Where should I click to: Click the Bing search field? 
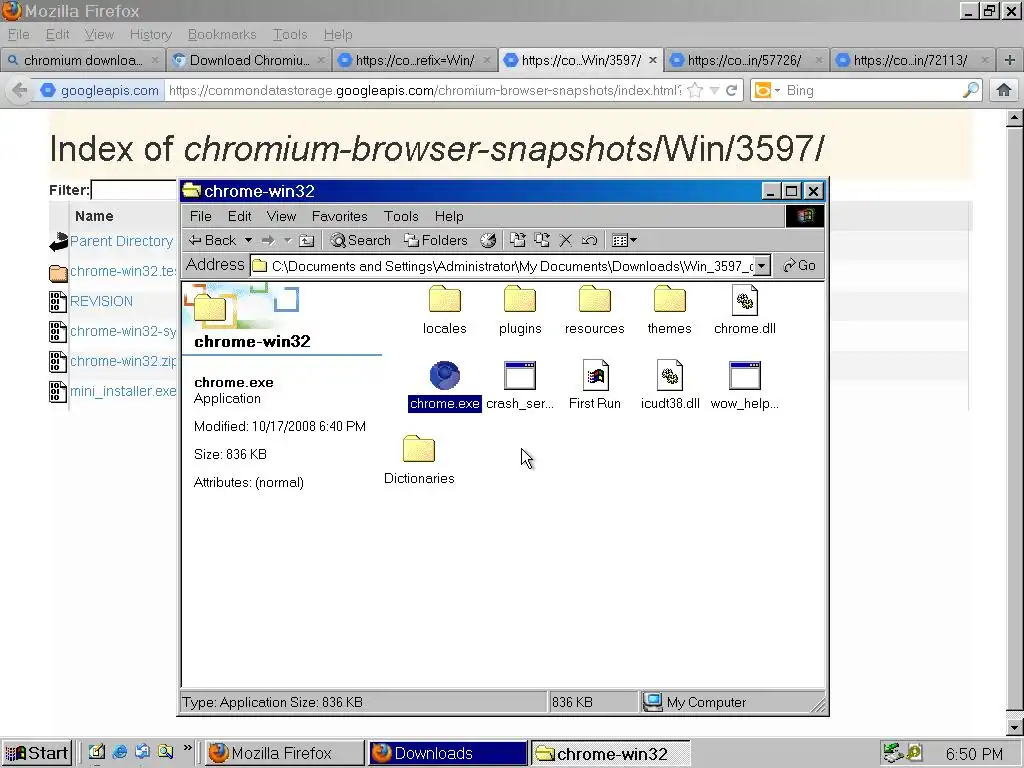click(872, 90)
